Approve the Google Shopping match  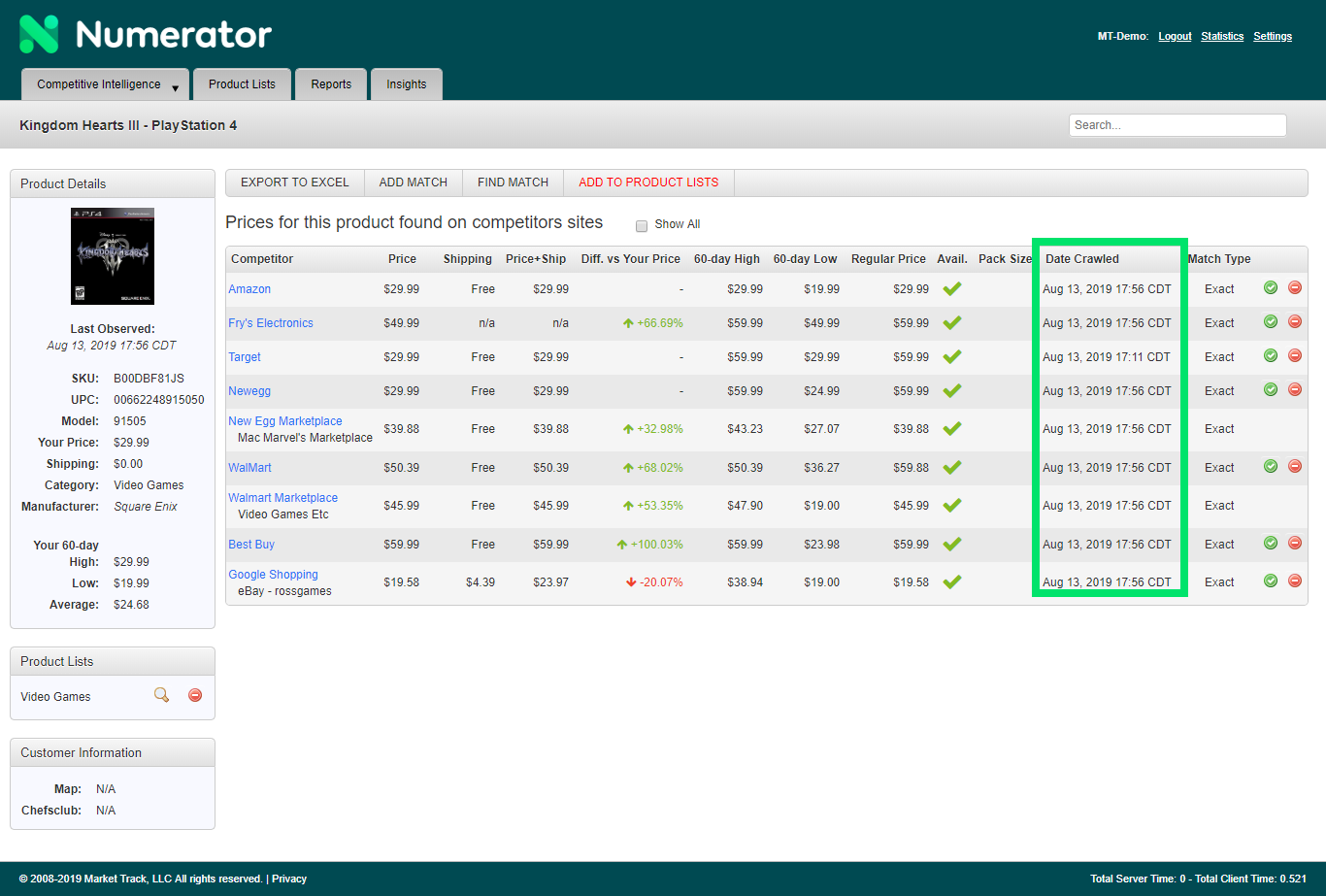pos(1270,581)
